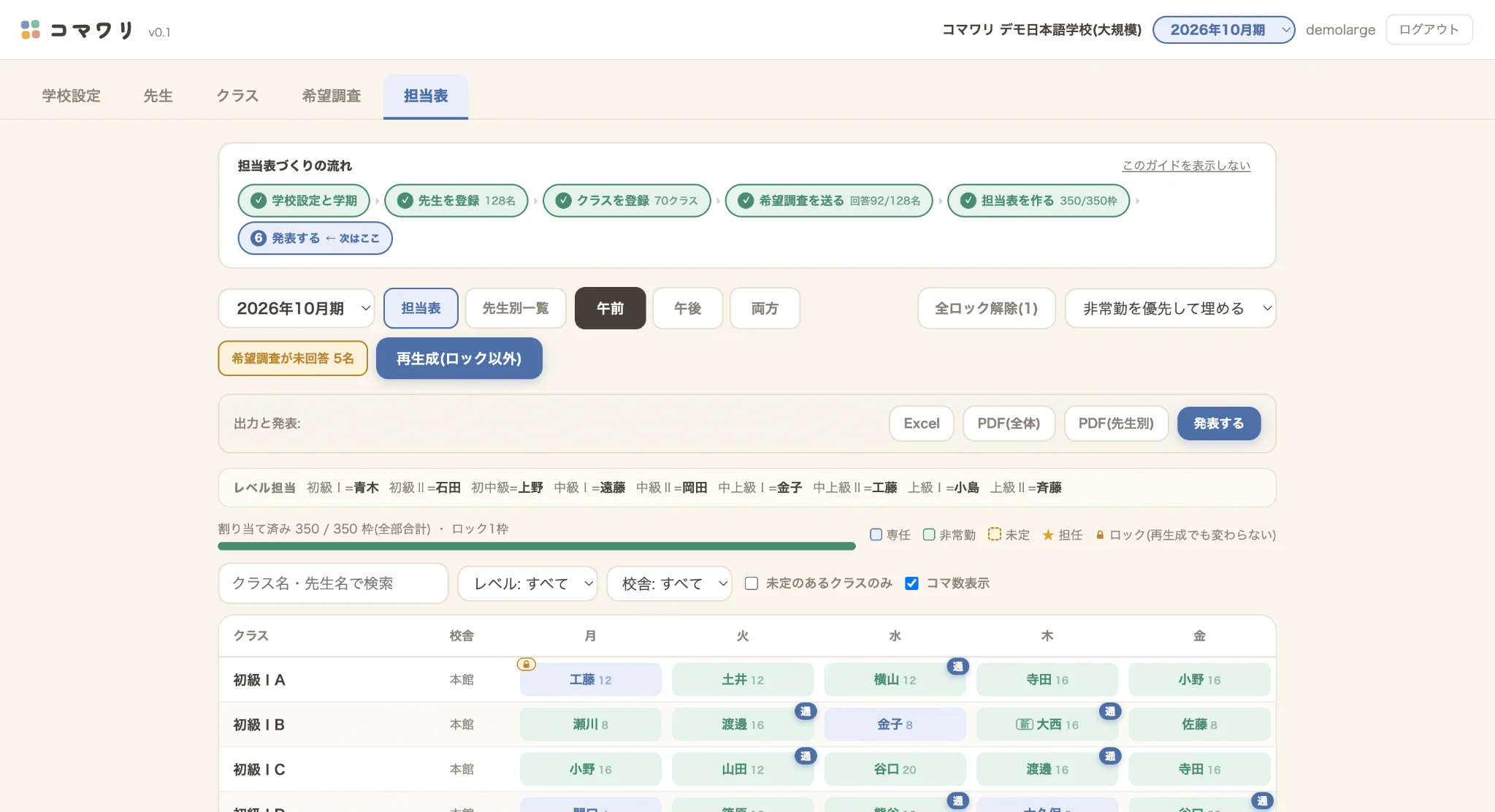Click 再生成(ロック以外) button
1495x812 pixels.
click(x=459, y=359)
